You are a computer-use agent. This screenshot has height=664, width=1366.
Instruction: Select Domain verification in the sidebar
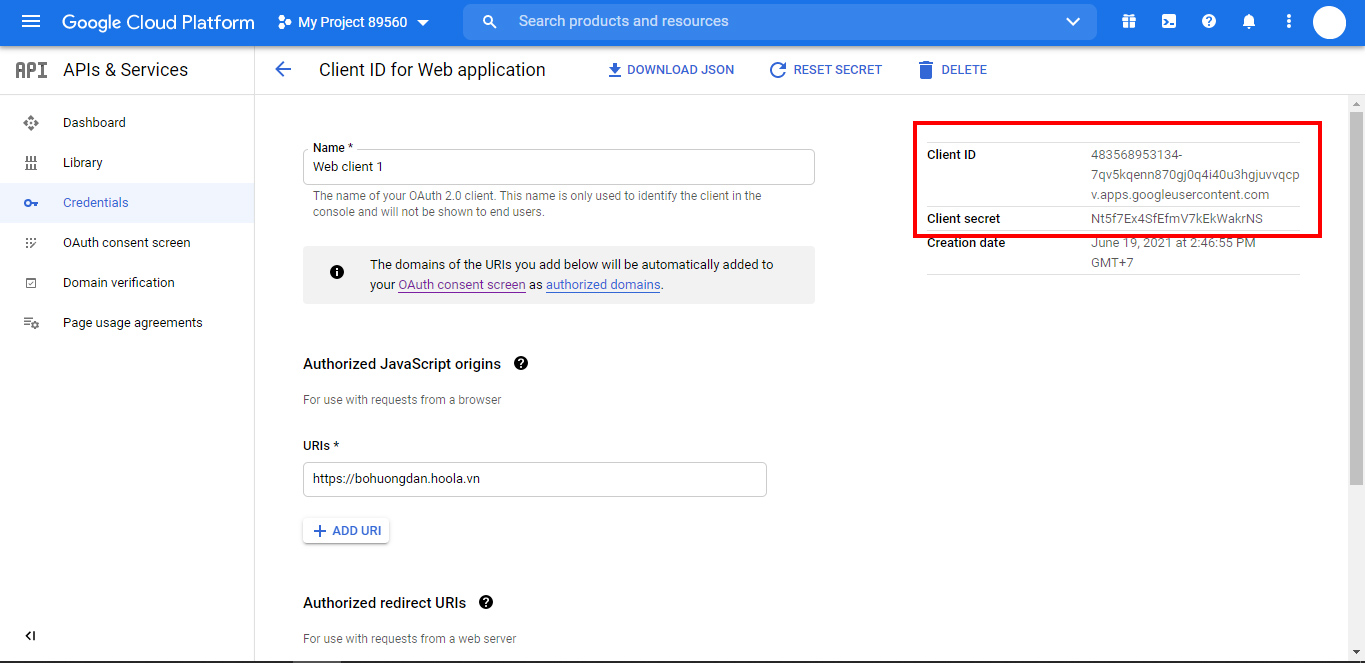pos(118,283)
